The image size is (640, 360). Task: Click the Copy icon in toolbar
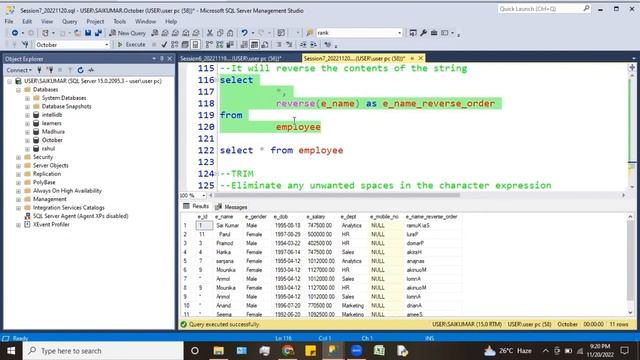220,33
